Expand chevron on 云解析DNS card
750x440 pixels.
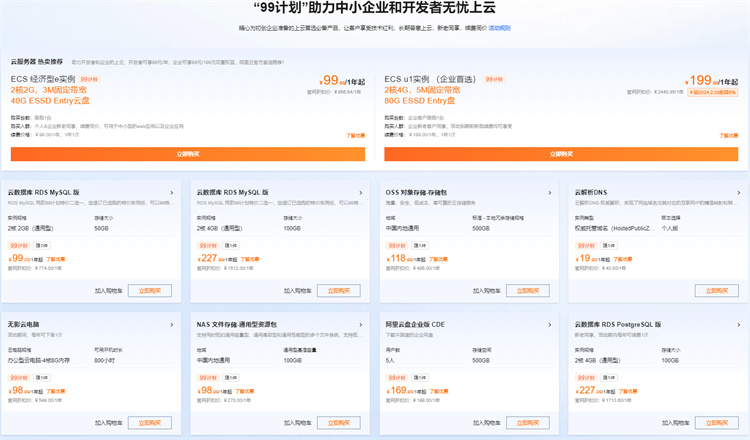click(x=739, y=193)
